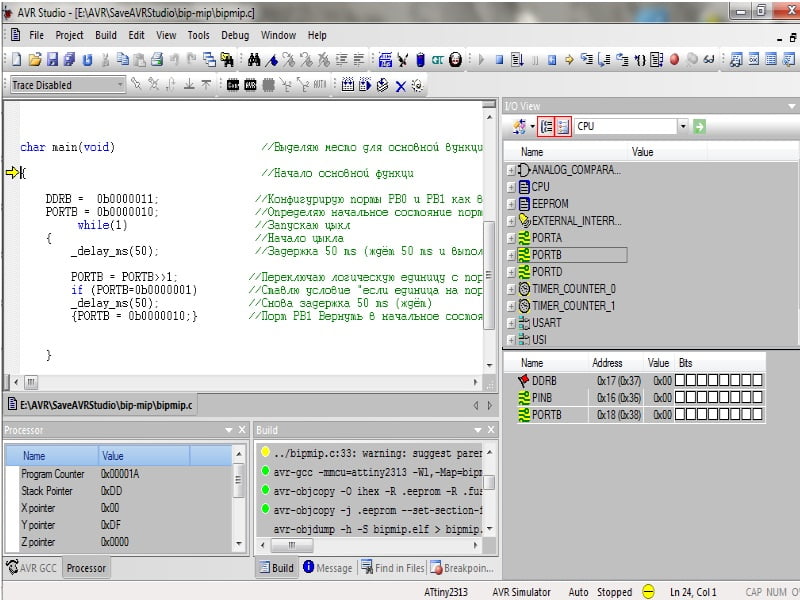Start Auto Step execution
Image resolution: width=800 pixels, height=600 pixels.
[657, 60]
